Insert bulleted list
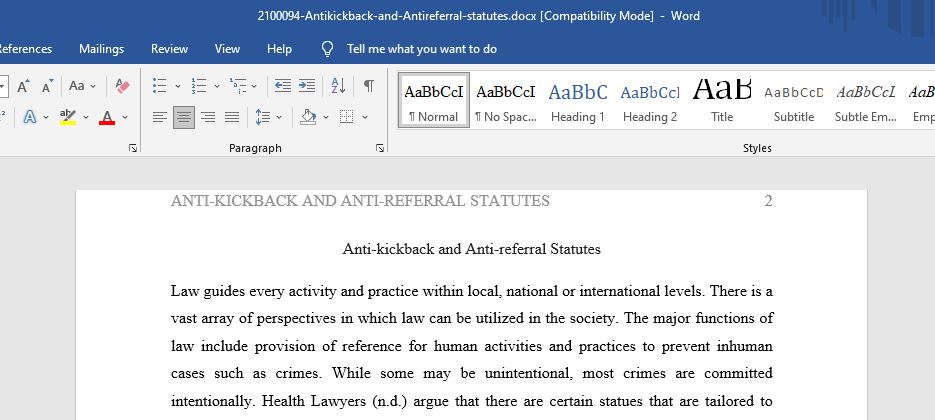The width and height of the screenshot is (935, 420). [x=159, y=86]
